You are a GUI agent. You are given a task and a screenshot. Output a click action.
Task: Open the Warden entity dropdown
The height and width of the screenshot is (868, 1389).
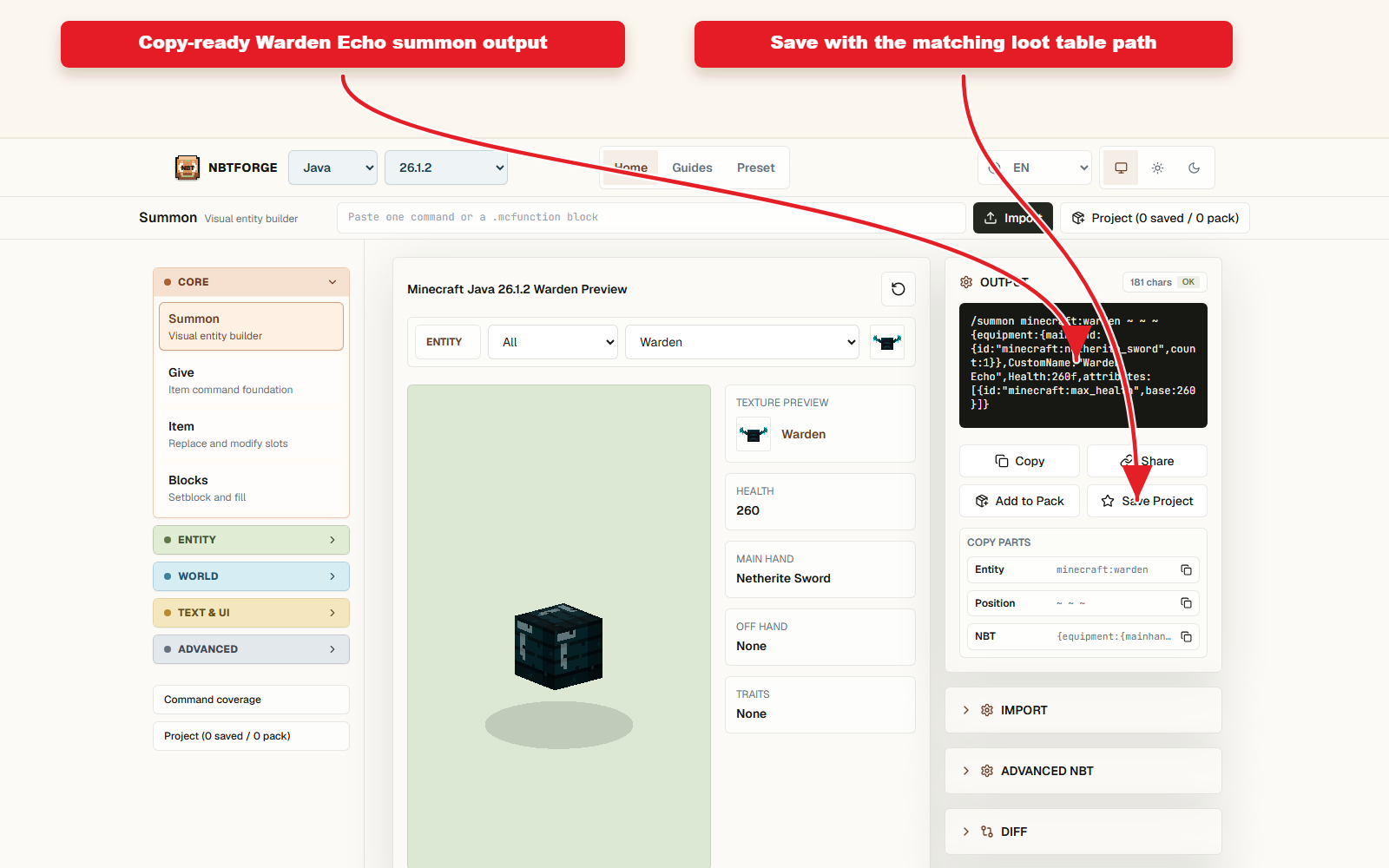(x=742, y=342)
